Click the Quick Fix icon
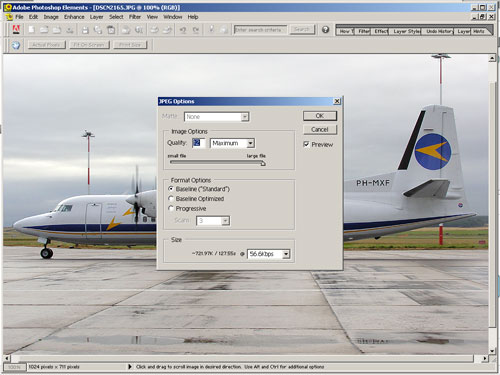The width and height of the screenshot is (500, 375). 211,30
